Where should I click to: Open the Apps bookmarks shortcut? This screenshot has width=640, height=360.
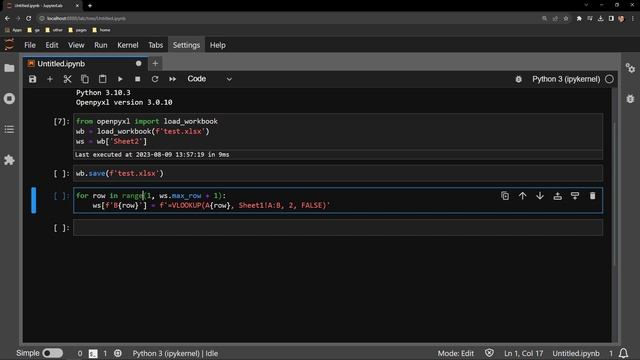tap(13, 30)
